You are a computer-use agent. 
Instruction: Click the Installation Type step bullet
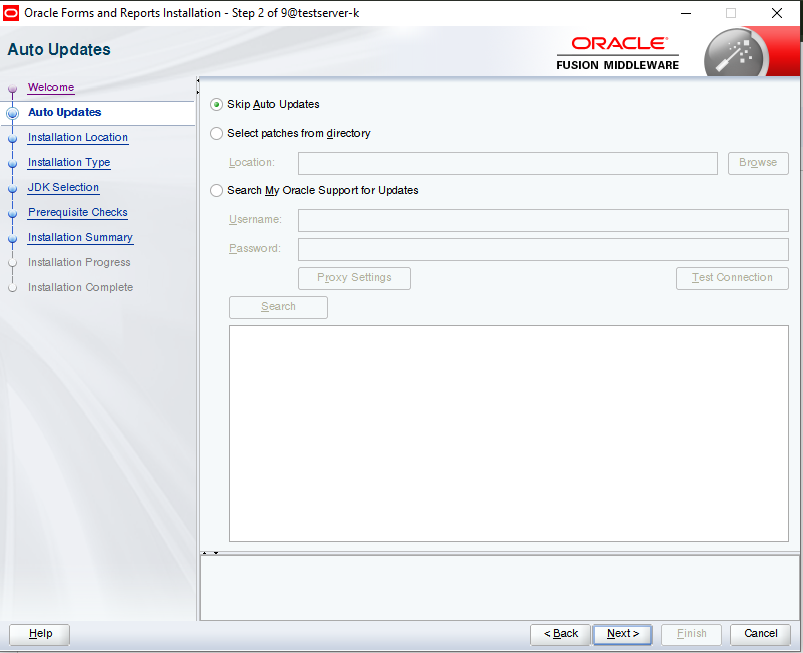click(x=13, y=163)
